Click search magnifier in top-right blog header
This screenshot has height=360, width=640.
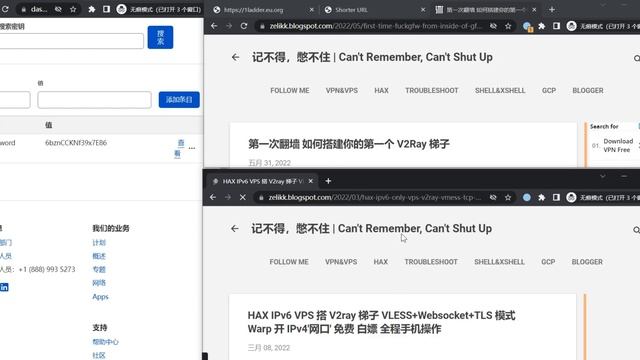(x=636, y=58)
